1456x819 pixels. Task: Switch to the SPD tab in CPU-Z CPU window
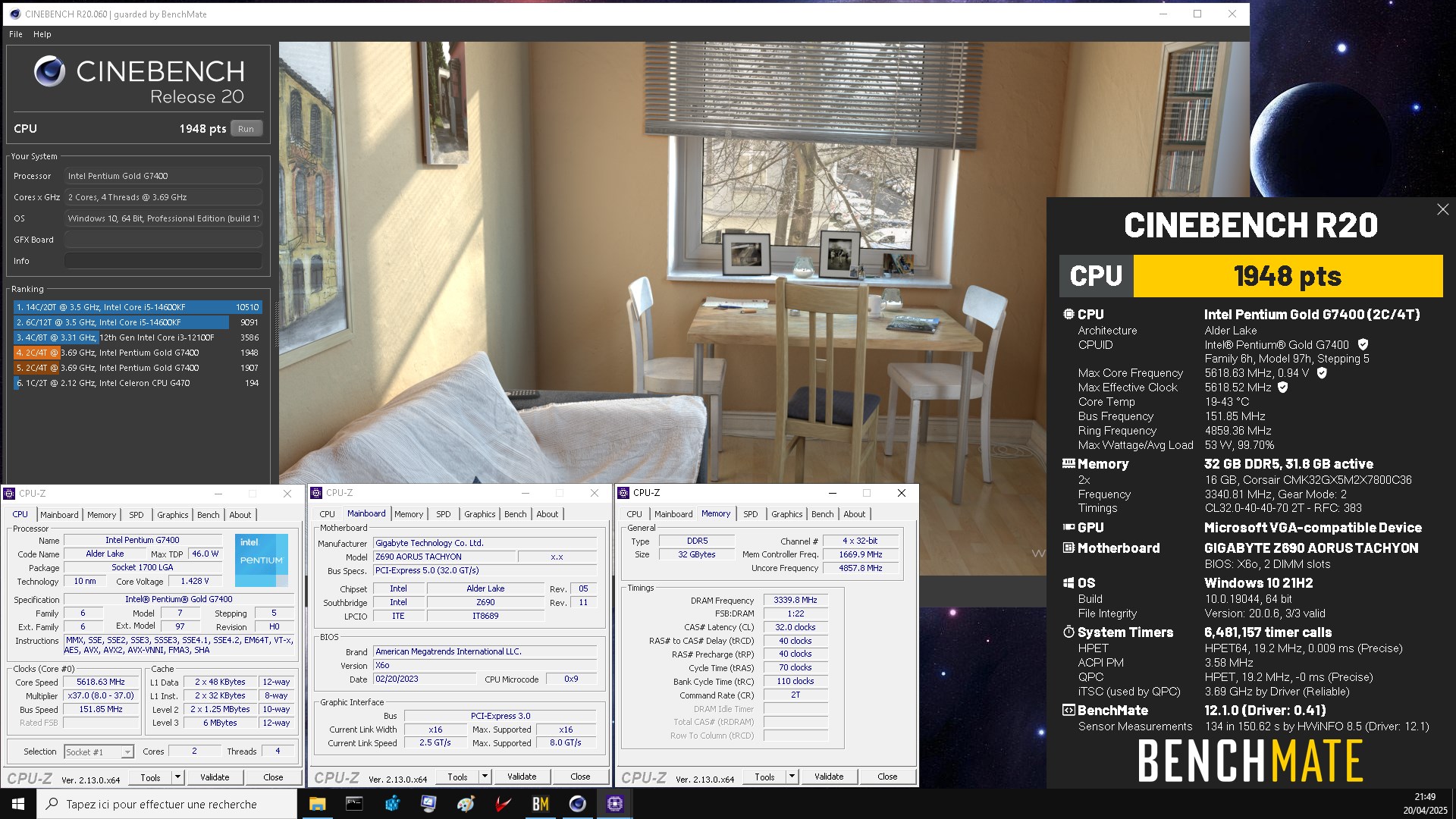click(136, 515)
